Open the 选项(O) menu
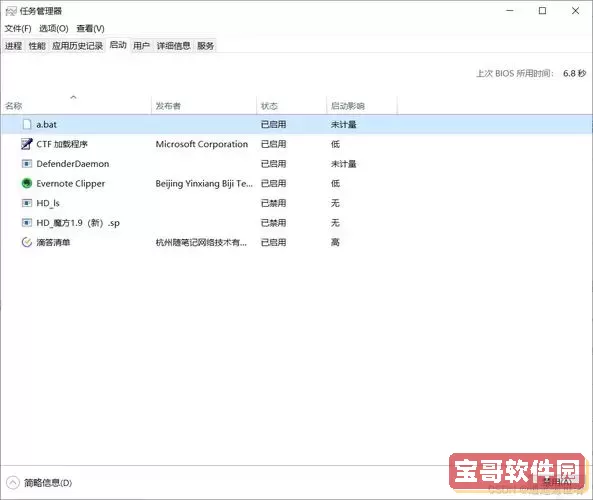Viewport: 593px width, 500px height. (x=54, y=28)
